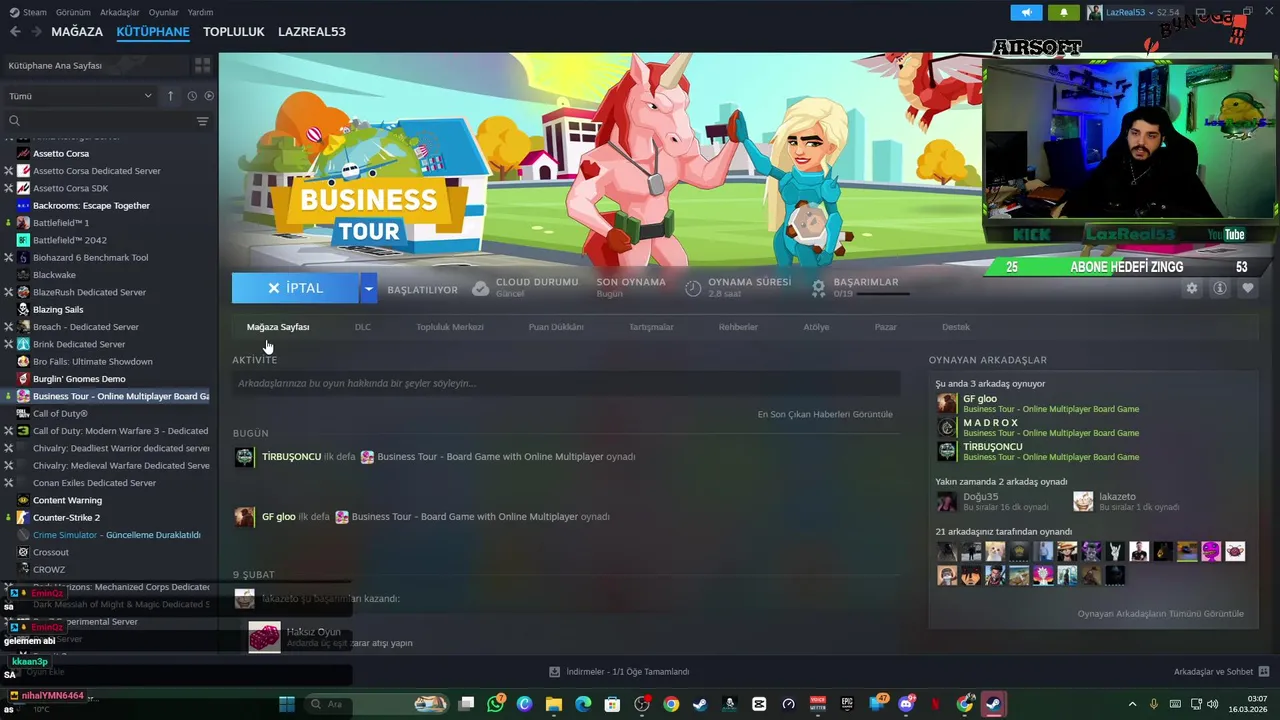Screen dimensions: 1280x720
Task: Open the DLC tab
Action: pyautogui.click(x=363, y=327)
